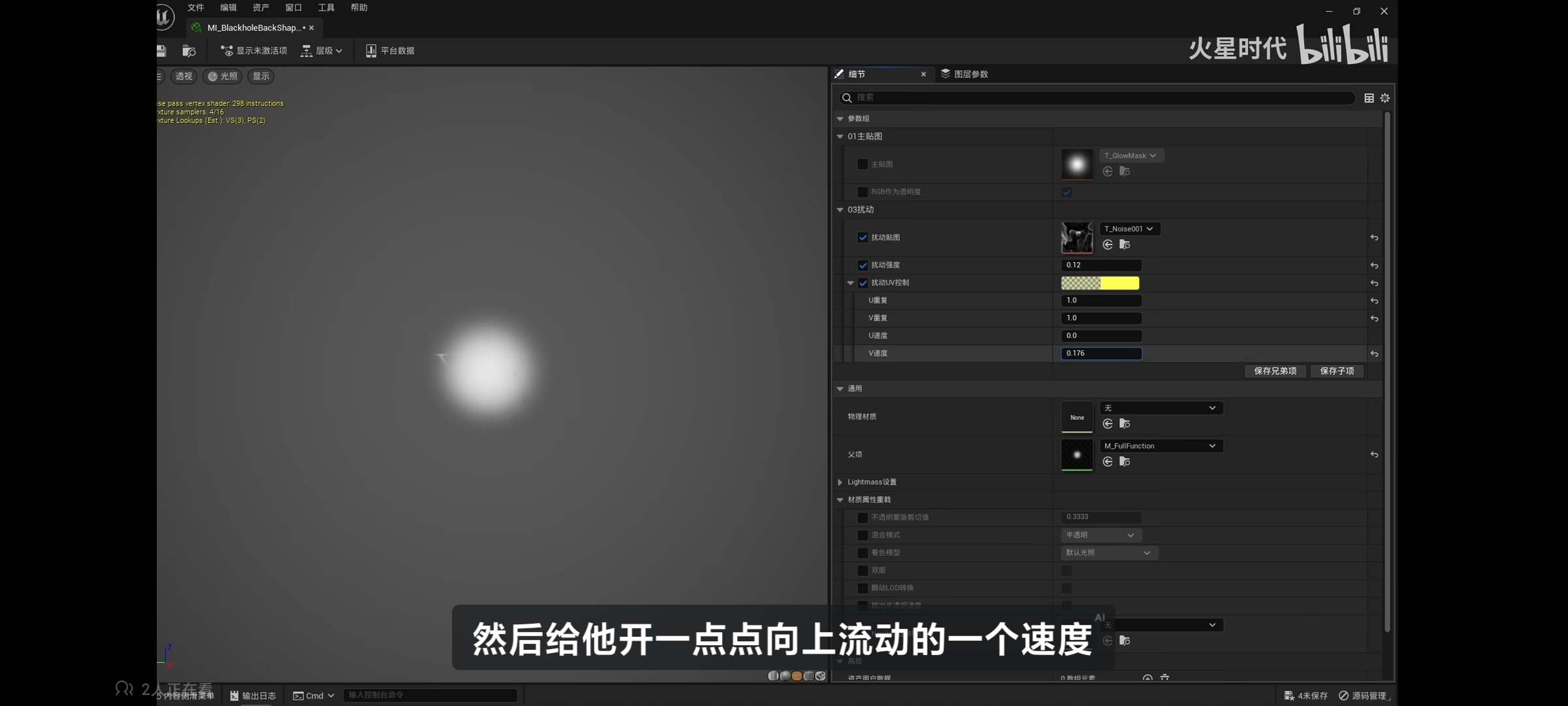Expand the Lightmass设置 section
The image size is (1568, 706).
840,482
